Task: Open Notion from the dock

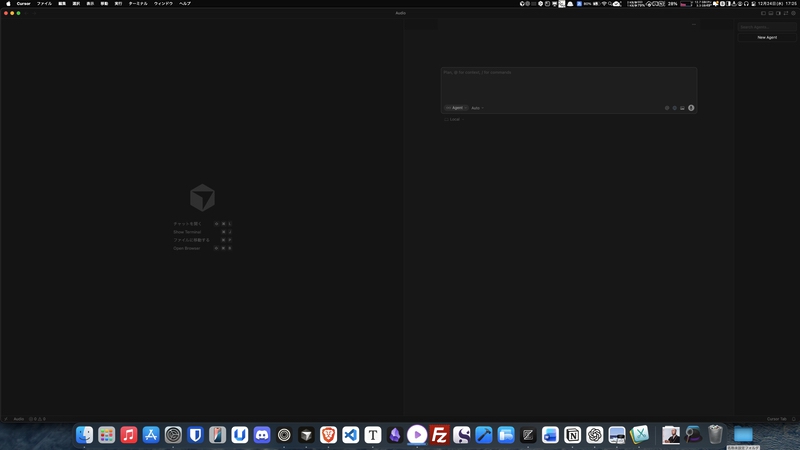Action: [x=572, y=435]
